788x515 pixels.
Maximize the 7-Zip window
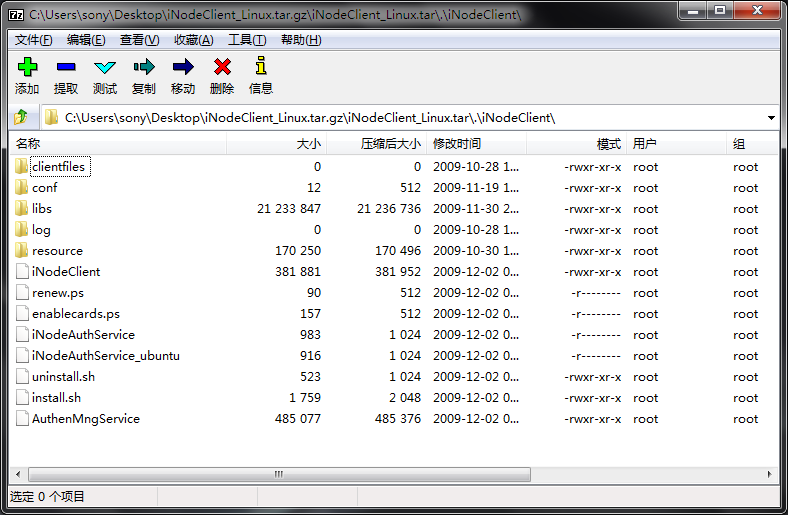click(720, 11)
